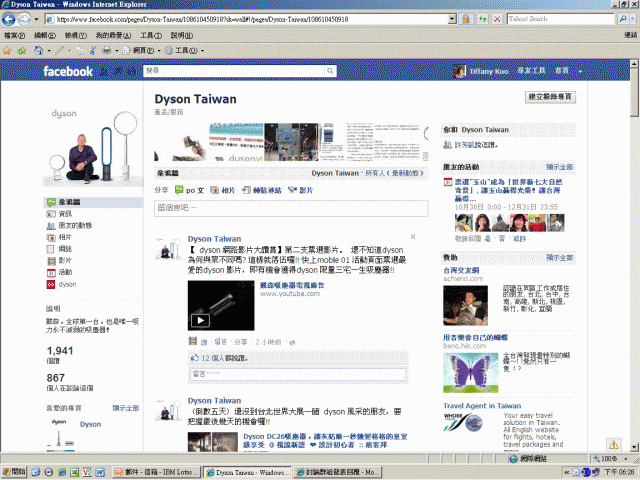Hide the first Dyson Taiwan post (x)
Image resolution: width=640 pixels, height=480 pixels.
pyautogui.click(x=413, y=236)
